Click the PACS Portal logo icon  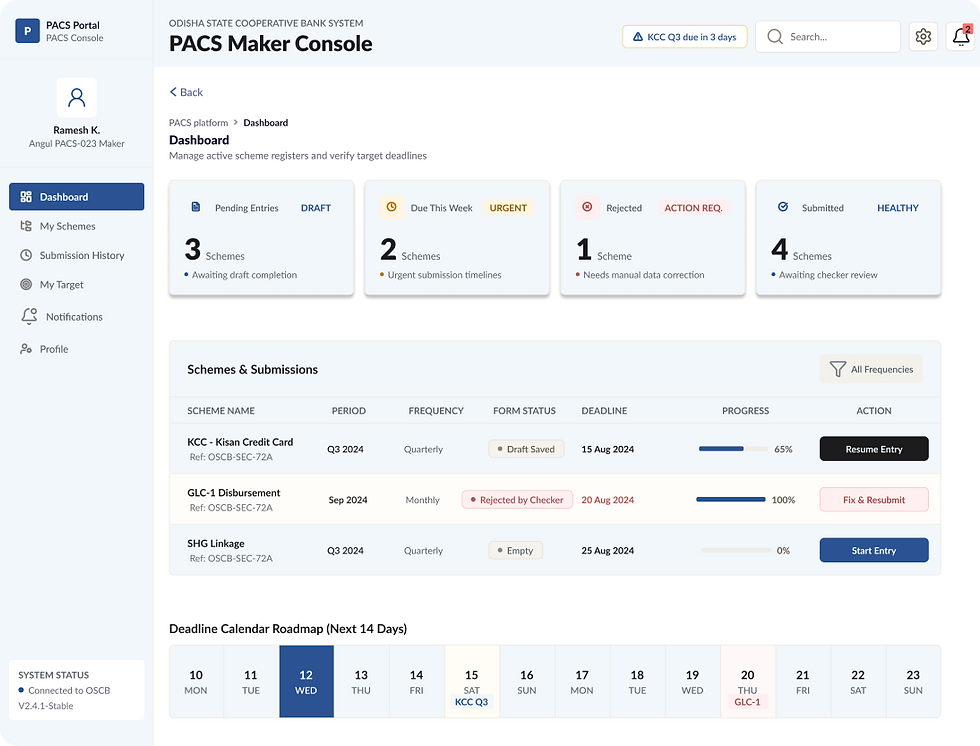coord(27,31)
